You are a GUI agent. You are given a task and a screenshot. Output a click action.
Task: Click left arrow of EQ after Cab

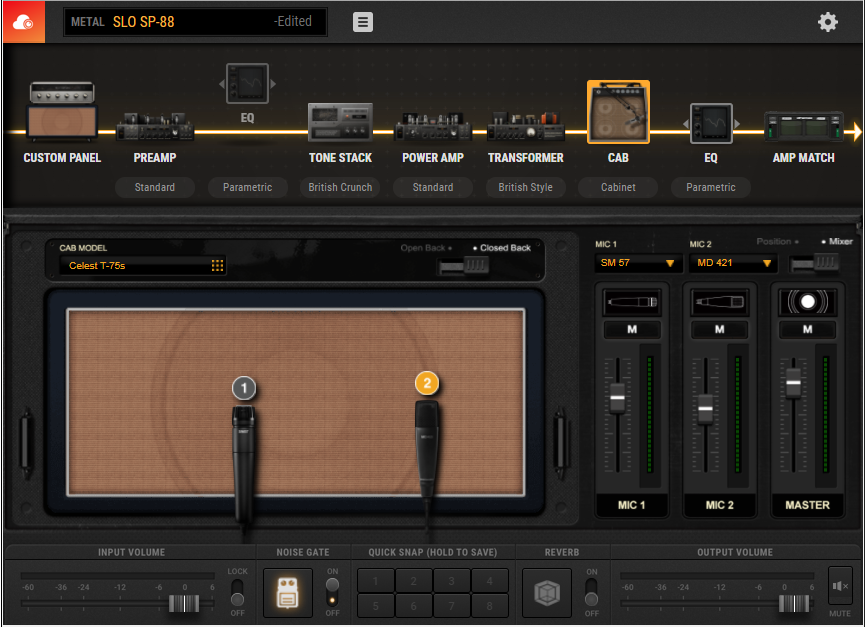click(686, 124)
